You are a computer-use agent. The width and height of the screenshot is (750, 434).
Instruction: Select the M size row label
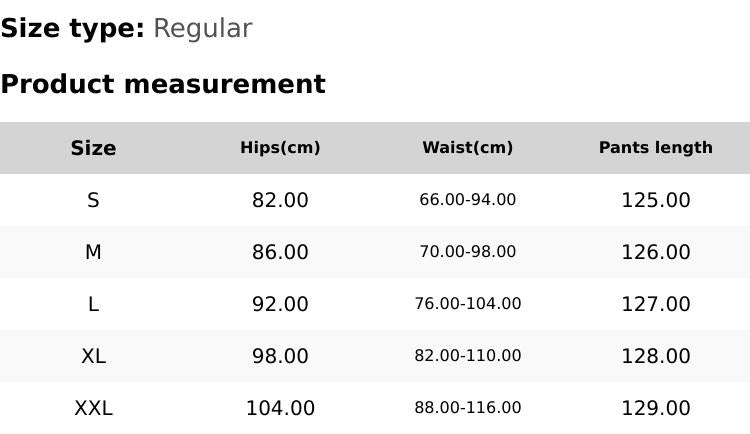click(x=93, y=252)
